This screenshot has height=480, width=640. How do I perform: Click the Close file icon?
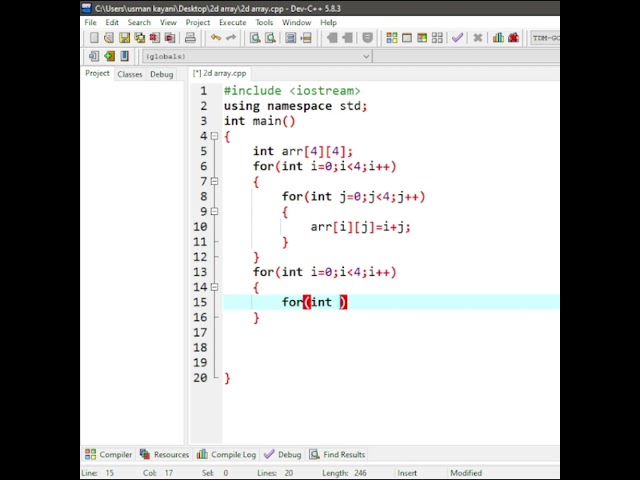pos(154,38)
